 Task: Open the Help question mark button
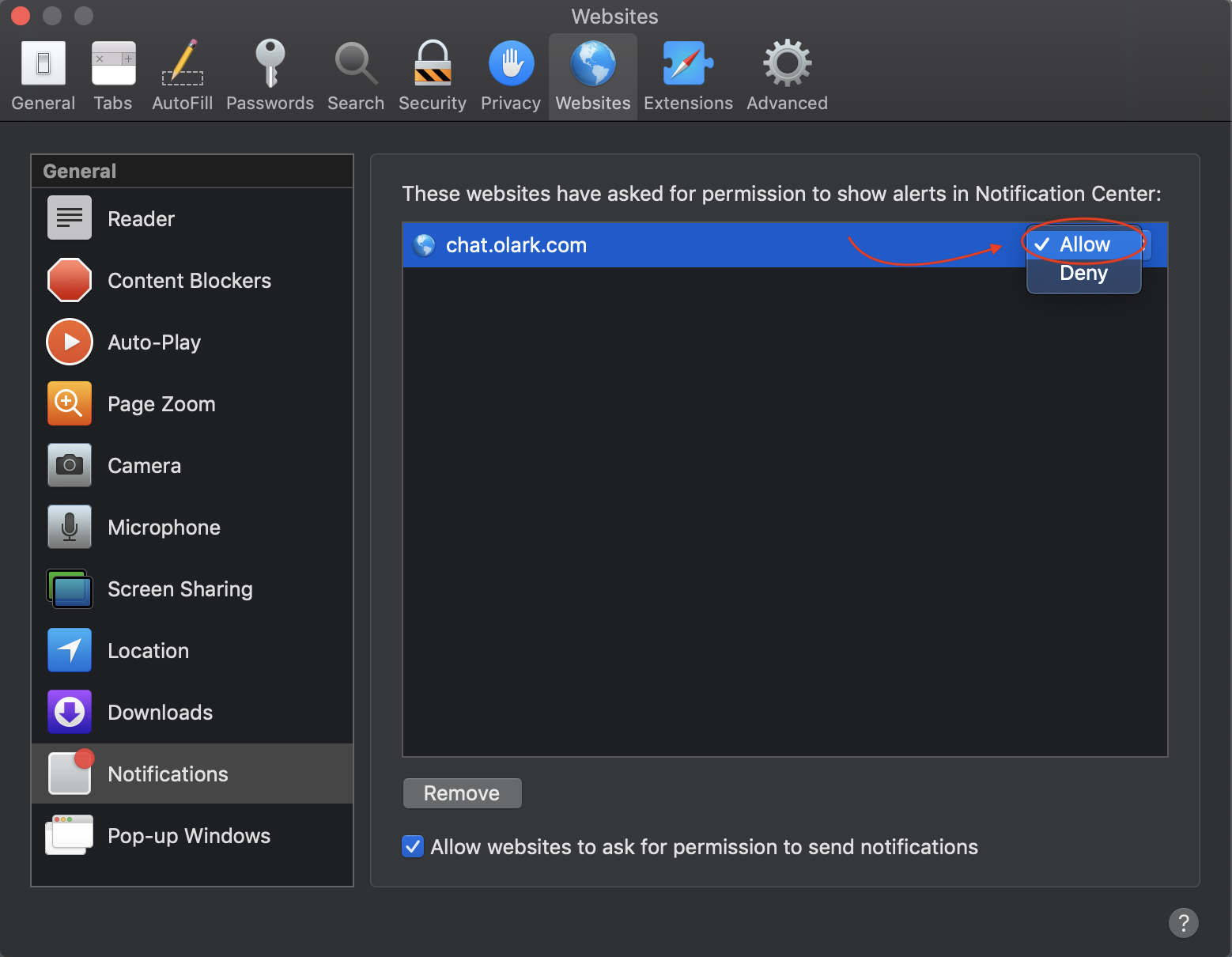click(1183, 922)
